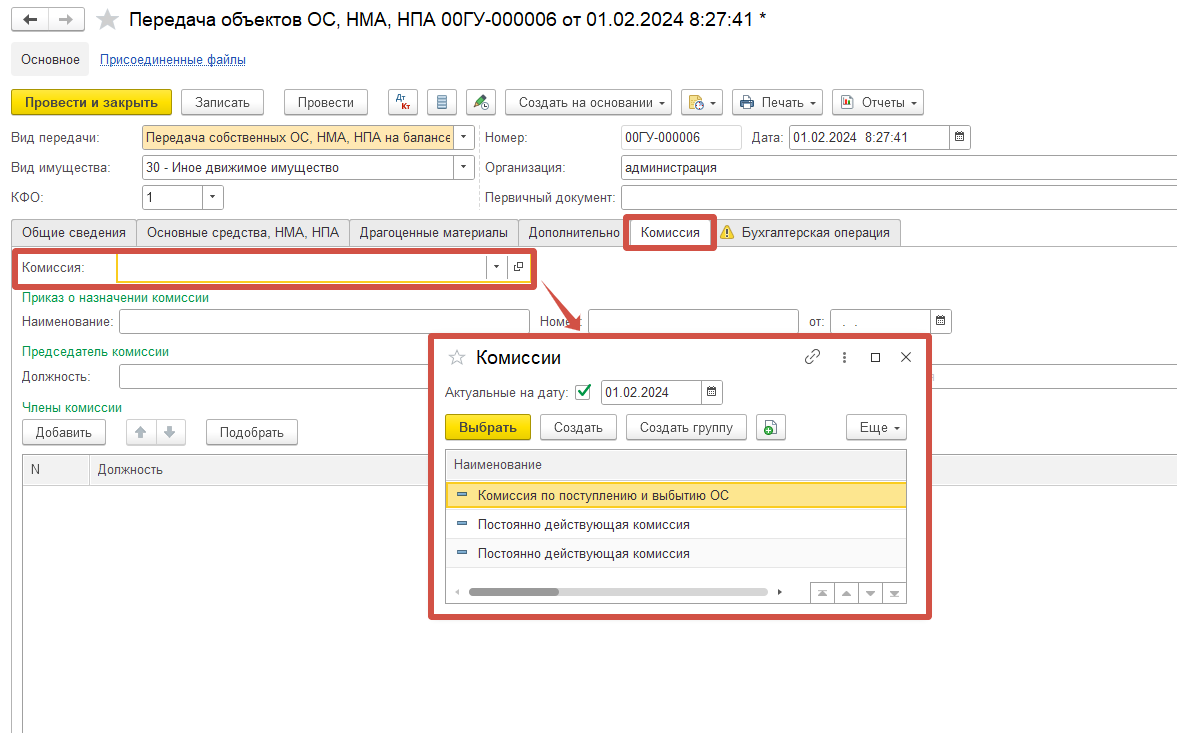Open calendar for Актуальные на дату
The image size is (1177, 733).
coord(712,392)
